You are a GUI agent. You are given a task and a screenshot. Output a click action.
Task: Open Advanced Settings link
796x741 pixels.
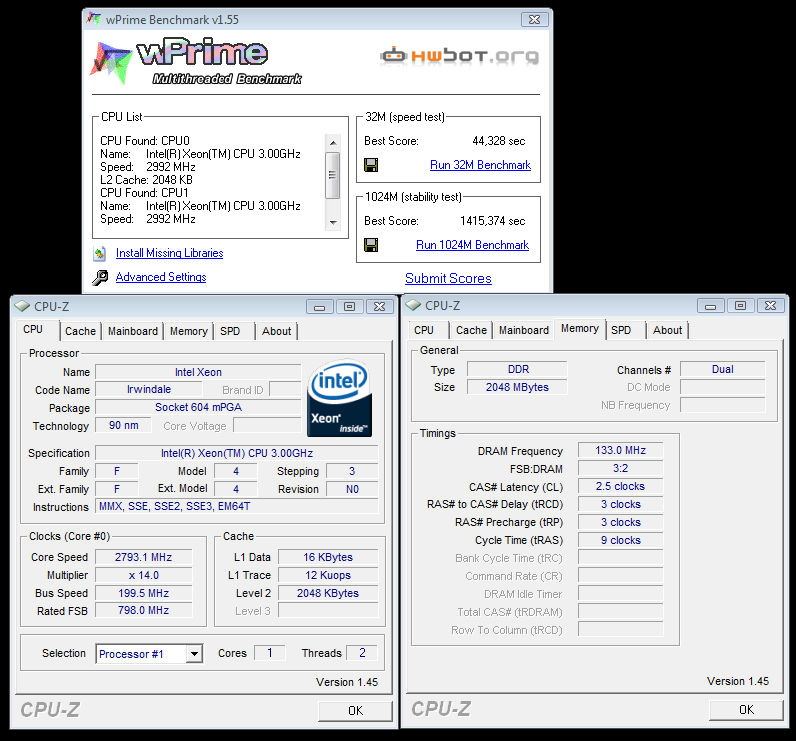[161, 277]
